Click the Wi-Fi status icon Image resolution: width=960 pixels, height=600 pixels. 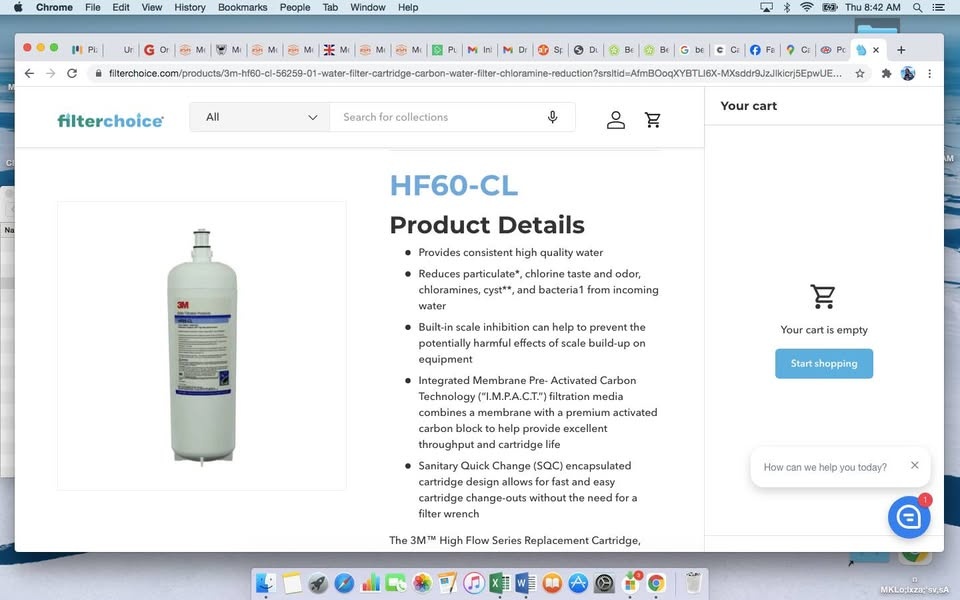coord(807,7)
